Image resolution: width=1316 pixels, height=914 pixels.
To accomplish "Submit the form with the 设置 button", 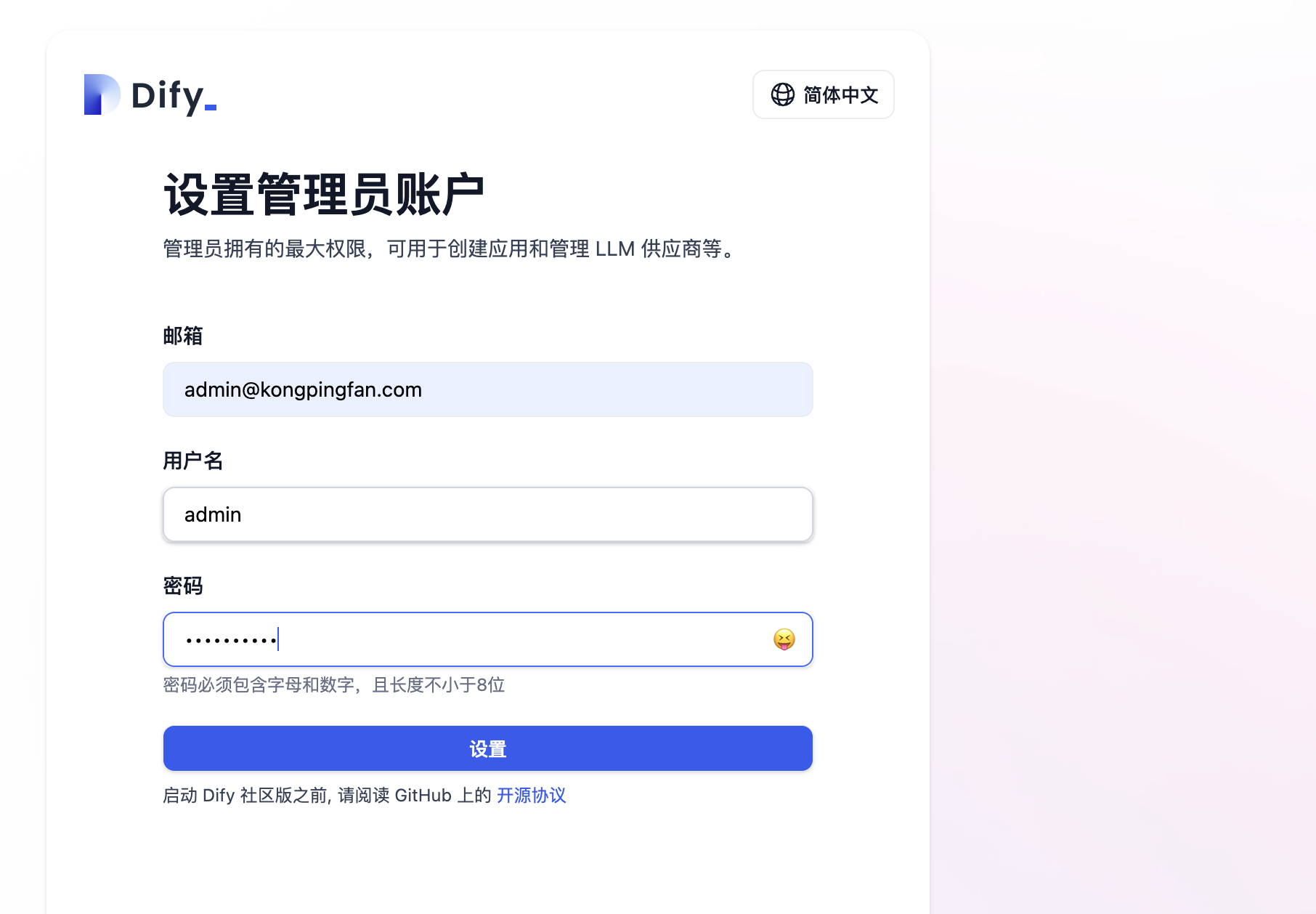I will [488, 748].
